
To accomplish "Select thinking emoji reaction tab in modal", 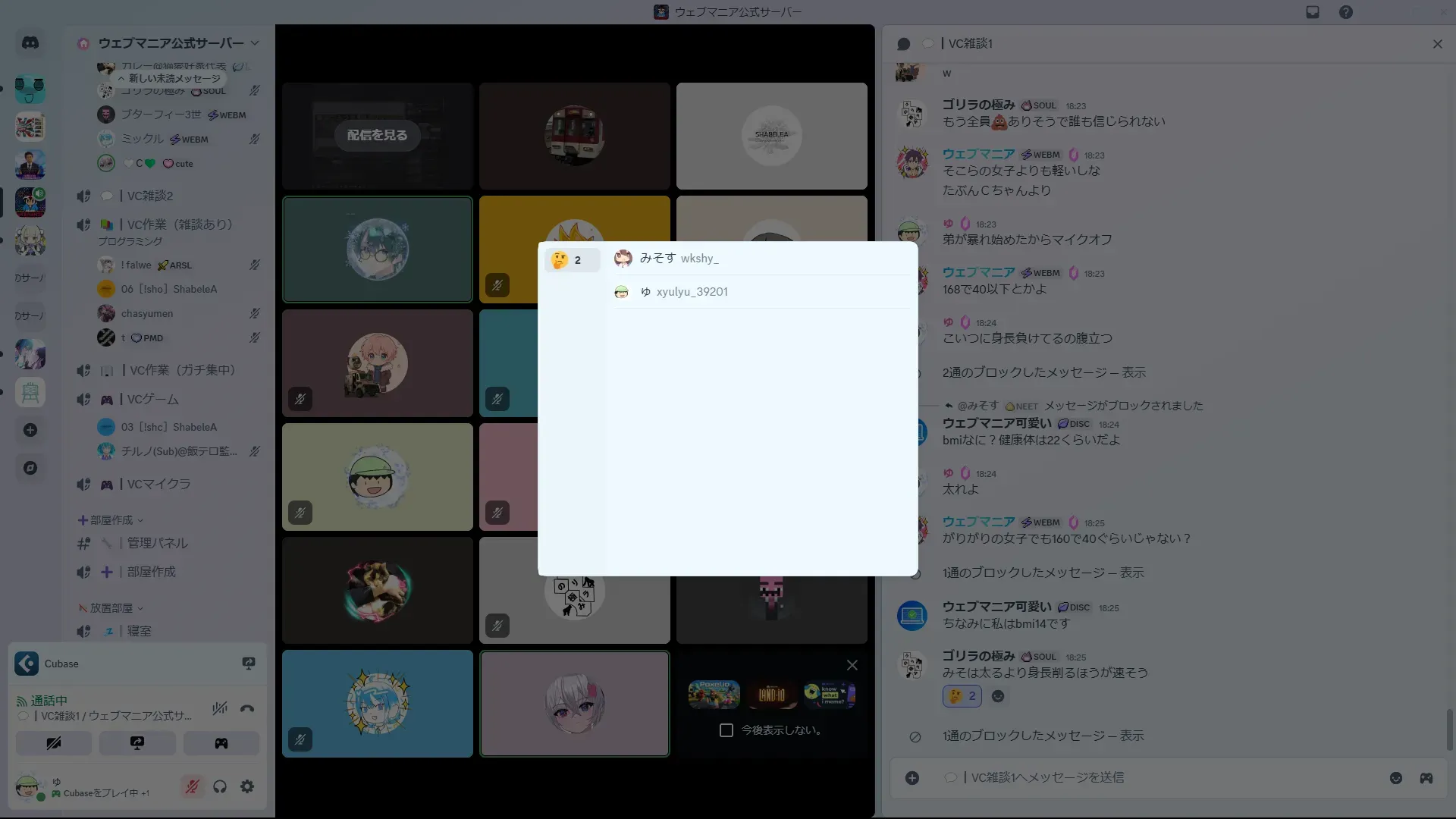I will click(571, 260).
